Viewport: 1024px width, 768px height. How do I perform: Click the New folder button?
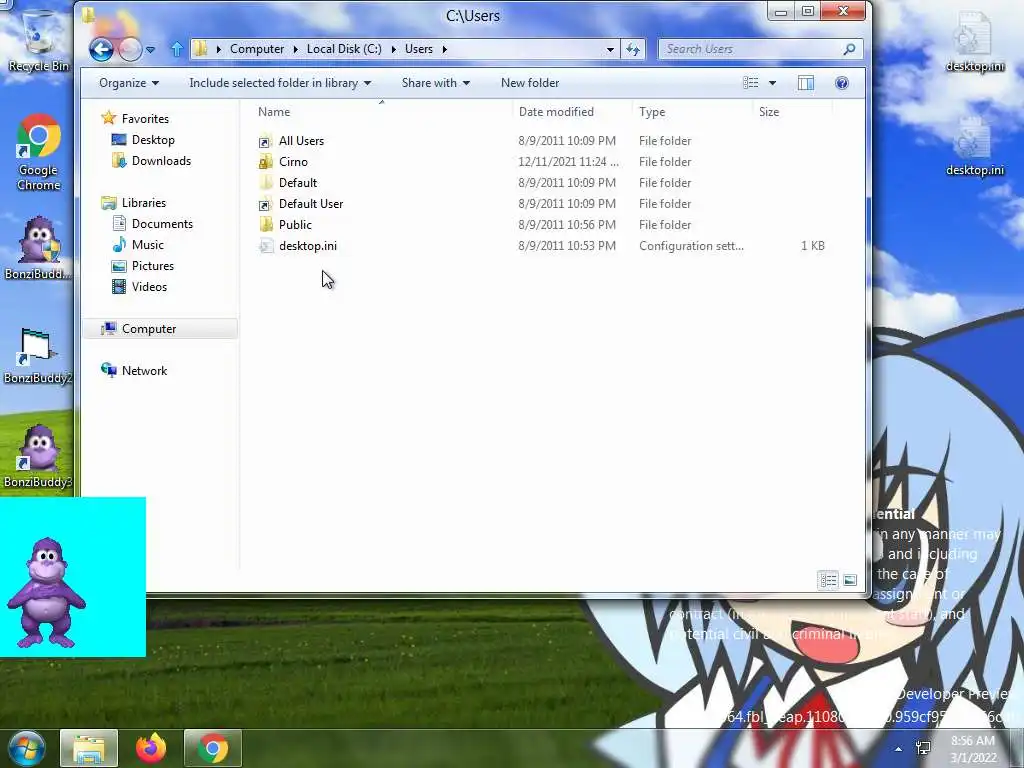click(530, 83)
